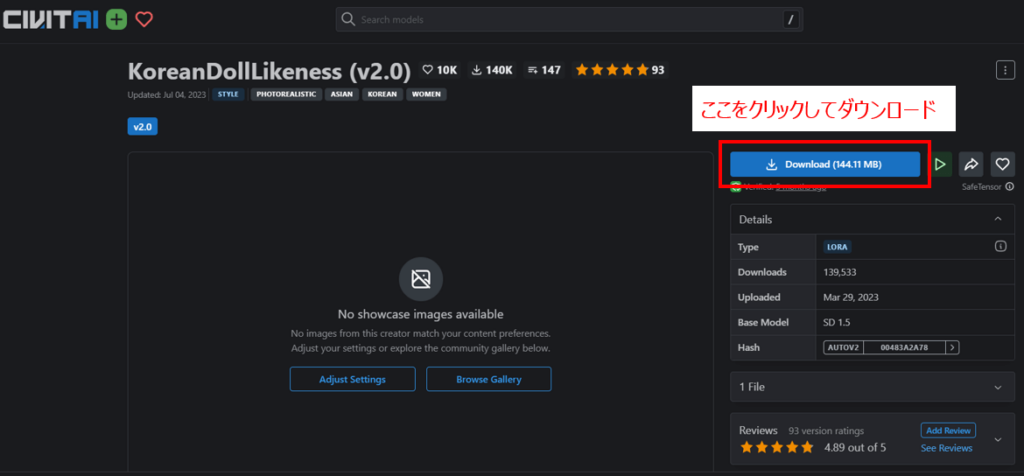Click the slash shortcut key badge
Image resolution: width=1024 pixels, height=476 pixels.
790,20
